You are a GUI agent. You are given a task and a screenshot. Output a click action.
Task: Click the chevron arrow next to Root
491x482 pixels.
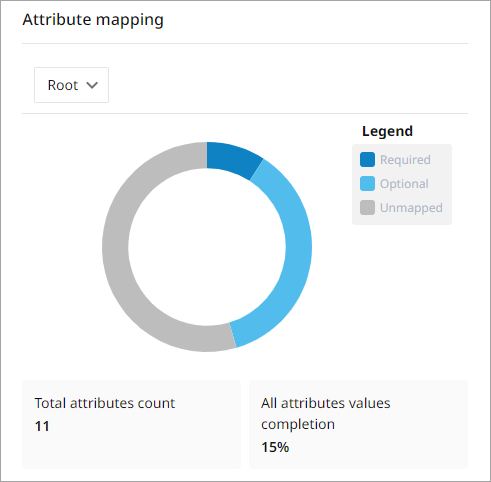click(92, 85)
